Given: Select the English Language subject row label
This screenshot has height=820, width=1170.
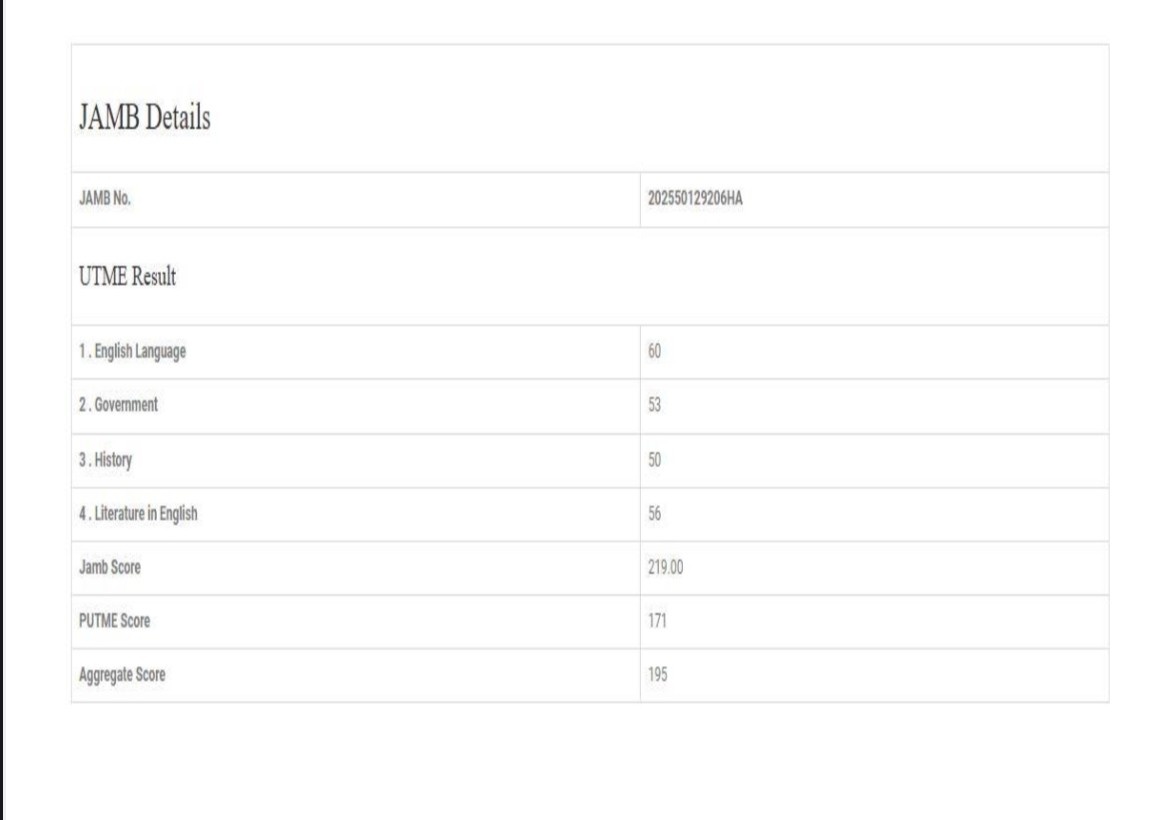Looking at the screenshot, I should point(132,352).
